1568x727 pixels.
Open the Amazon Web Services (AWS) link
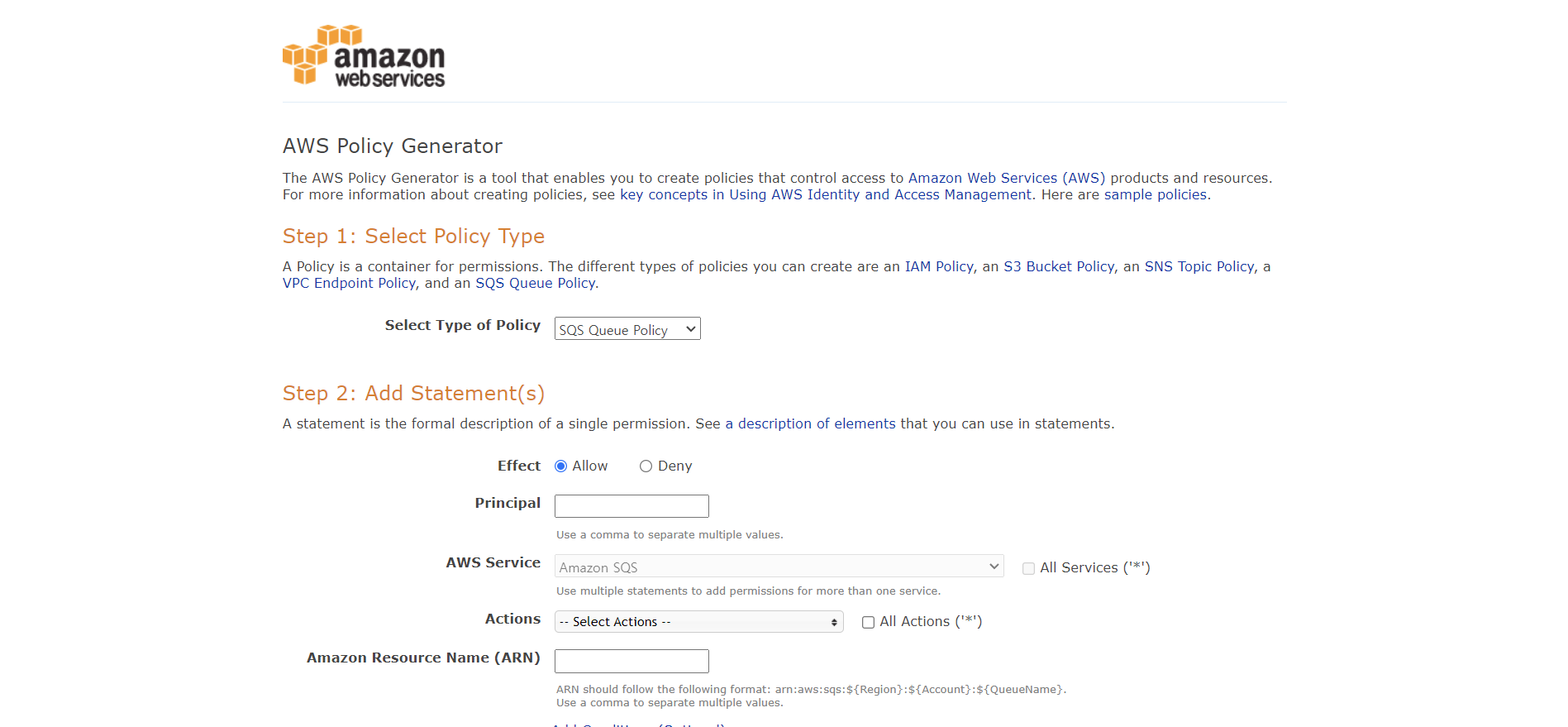click(1006, 178)
